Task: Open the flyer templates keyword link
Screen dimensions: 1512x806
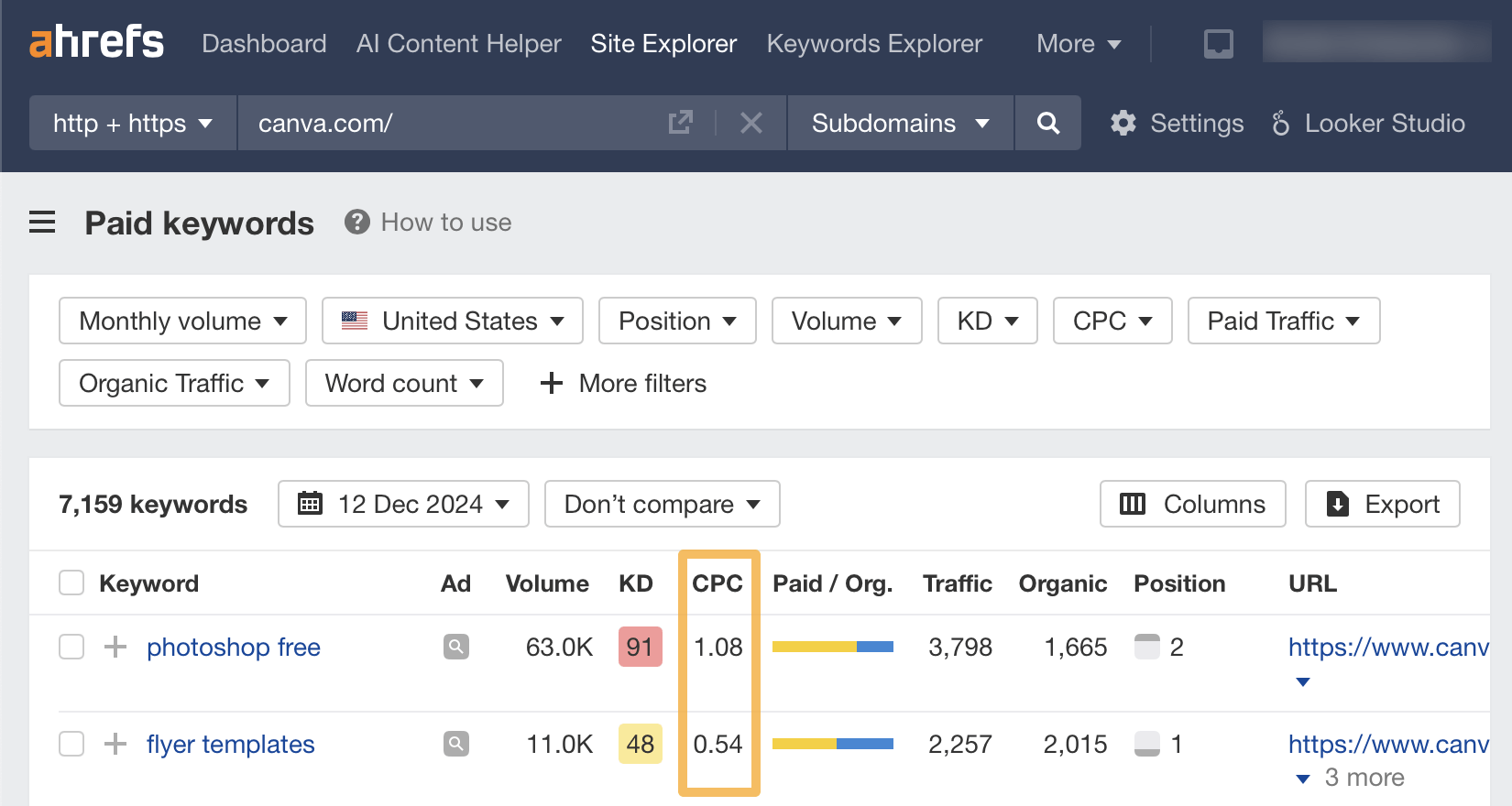Action: pyautogui.click(x=230, y=744)
